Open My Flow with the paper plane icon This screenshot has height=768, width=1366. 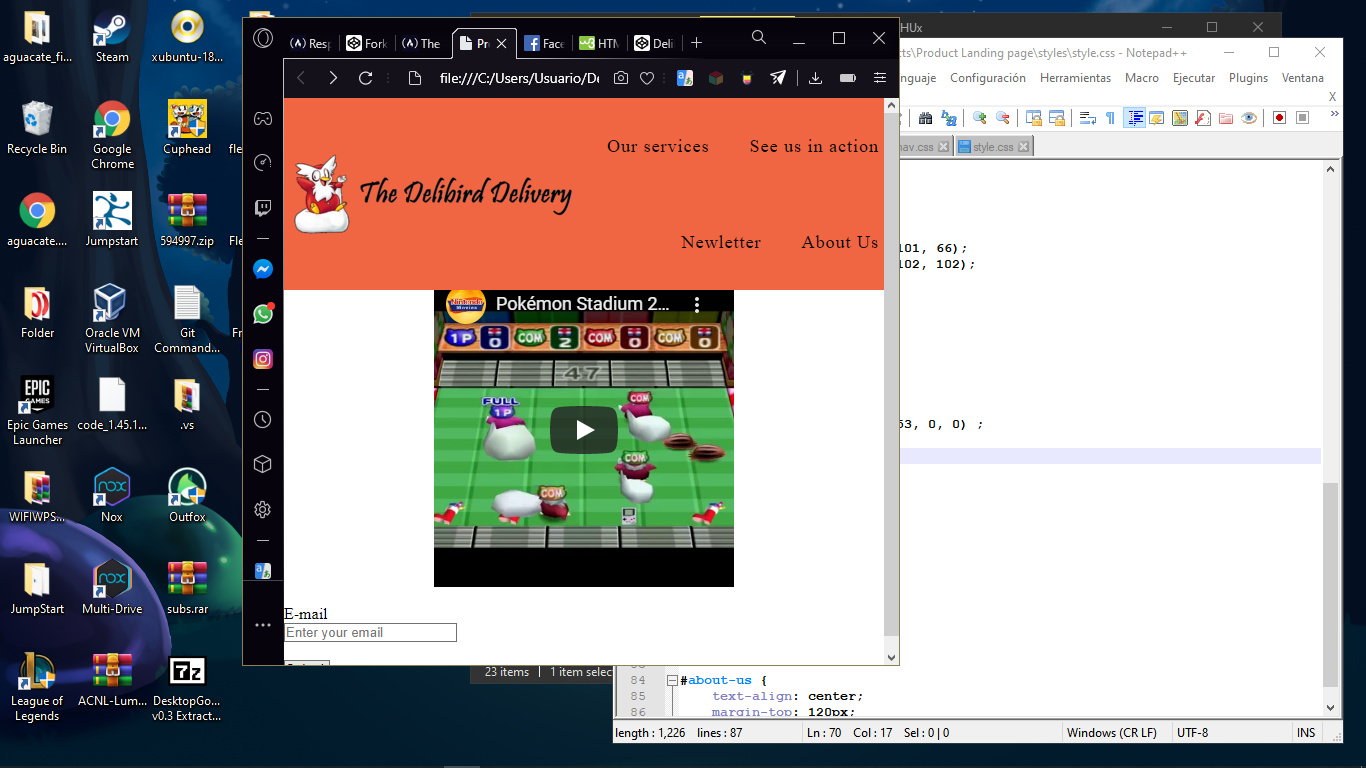[x=778, y=77]
